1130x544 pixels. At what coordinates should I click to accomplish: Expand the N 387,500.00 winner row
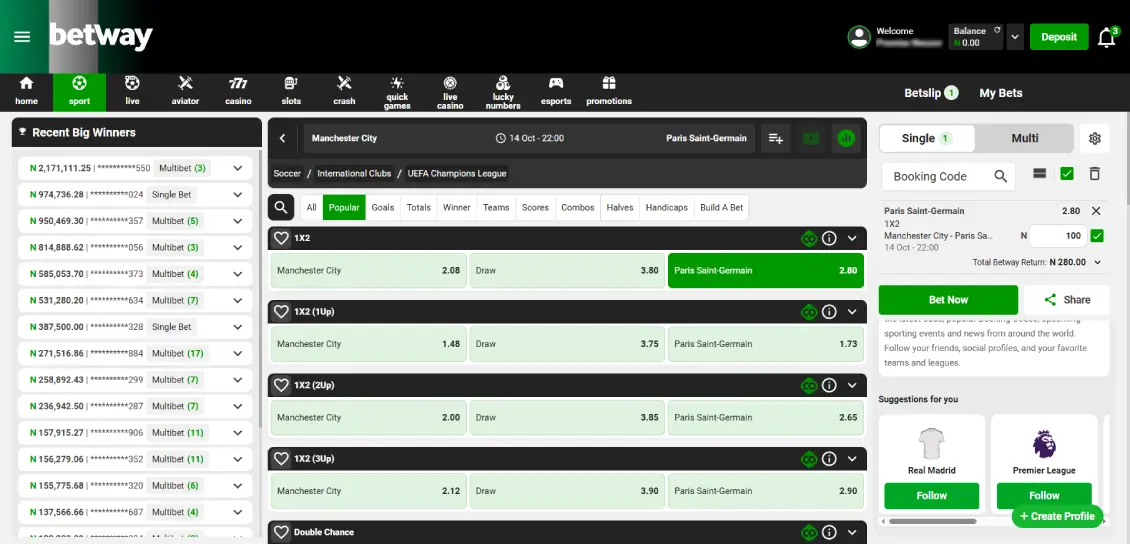coord(238,326)
